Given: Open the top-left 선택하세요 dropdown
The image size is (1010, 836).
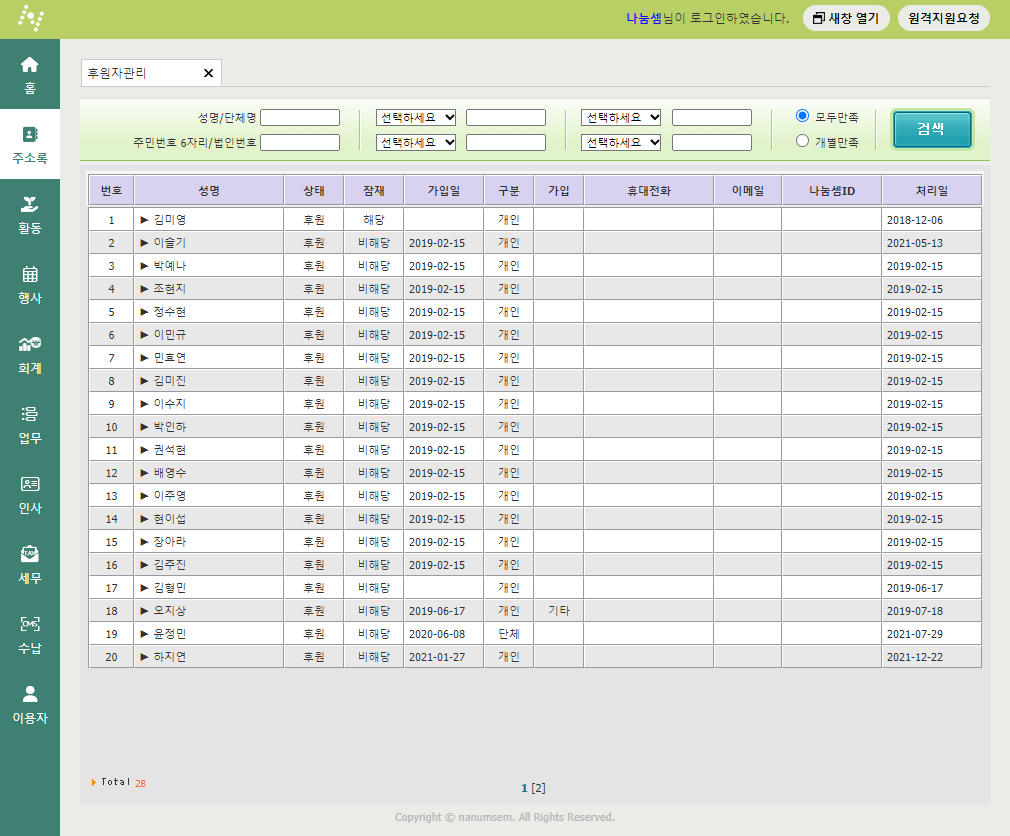Looking at the screenshot, I should [x=416, y=117].
